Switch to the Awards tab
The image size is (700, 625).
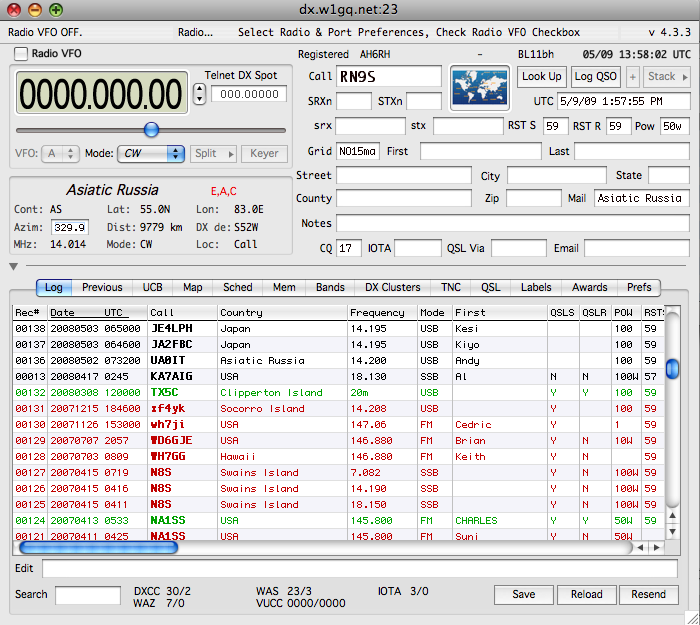point(589,288)
